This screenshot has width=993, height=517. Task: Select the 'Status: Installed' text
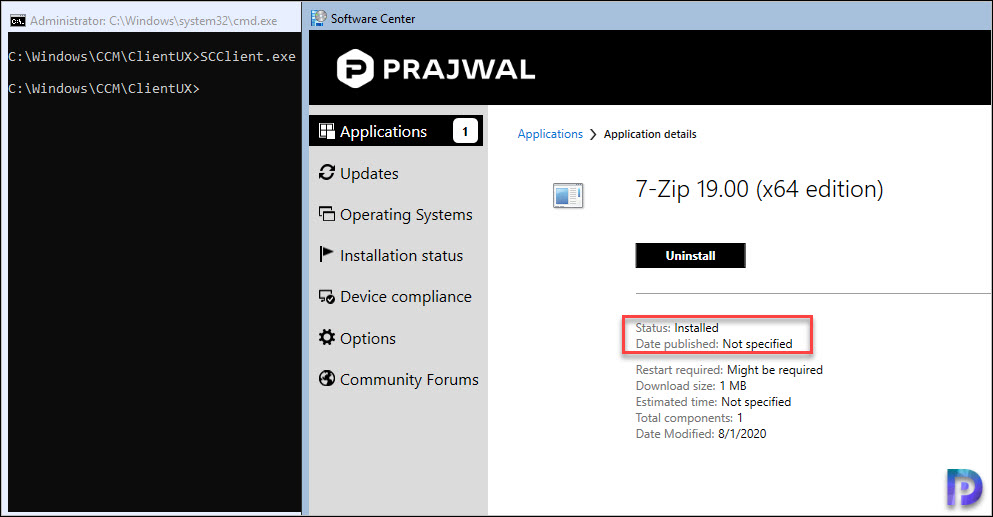677,328
